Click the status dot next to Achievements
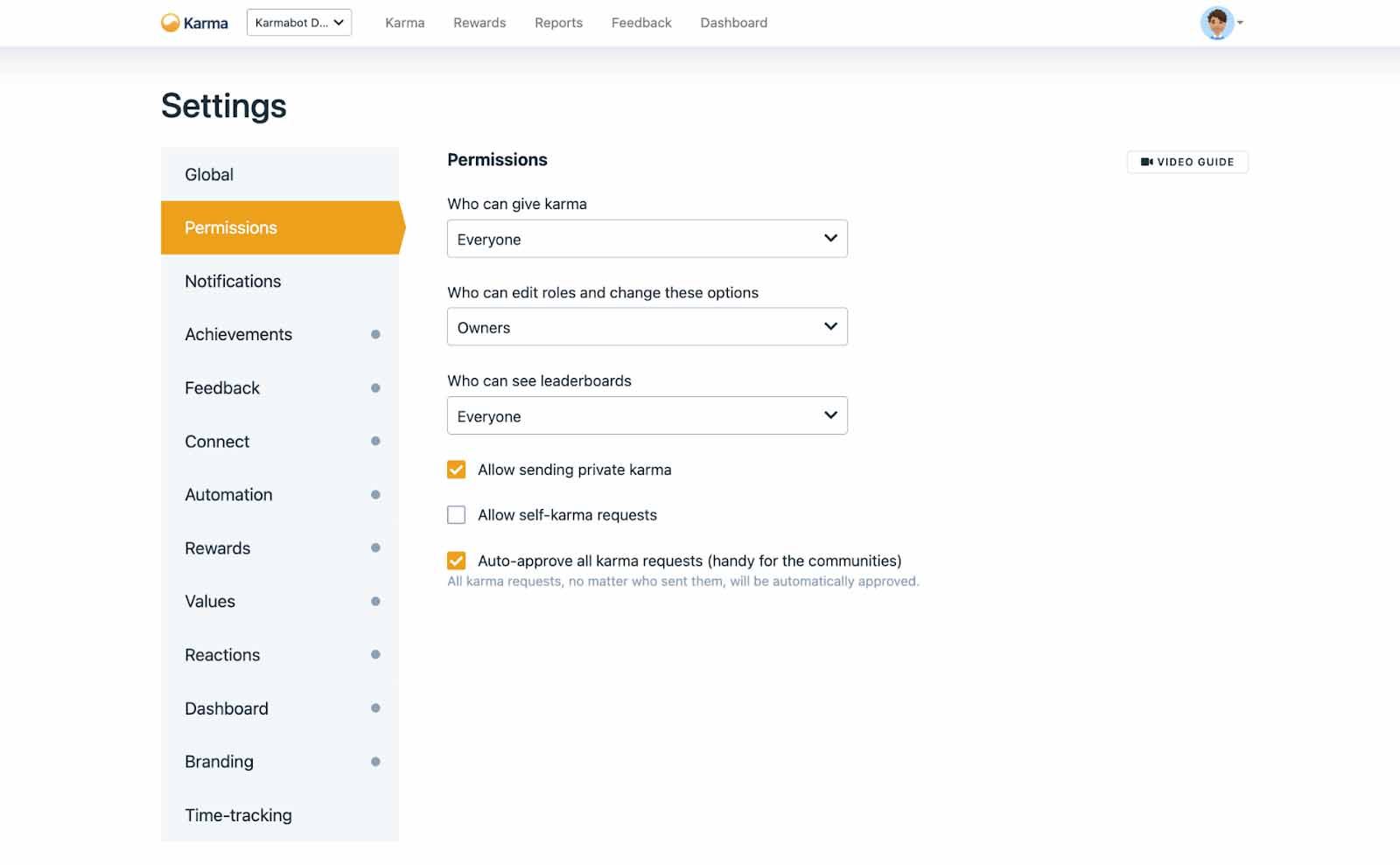1400x865 pixels. 376,334
